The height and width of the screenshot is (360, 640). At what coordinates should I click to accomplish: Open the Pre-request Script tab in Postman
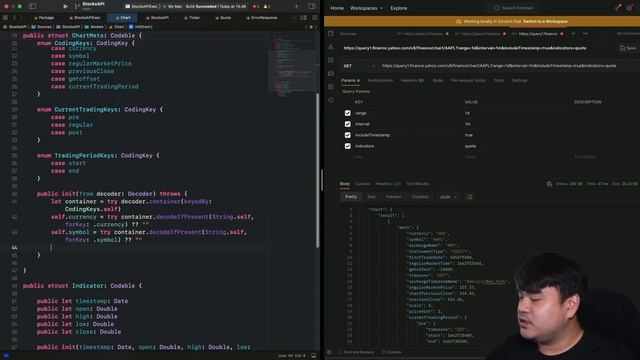point(468,80)
